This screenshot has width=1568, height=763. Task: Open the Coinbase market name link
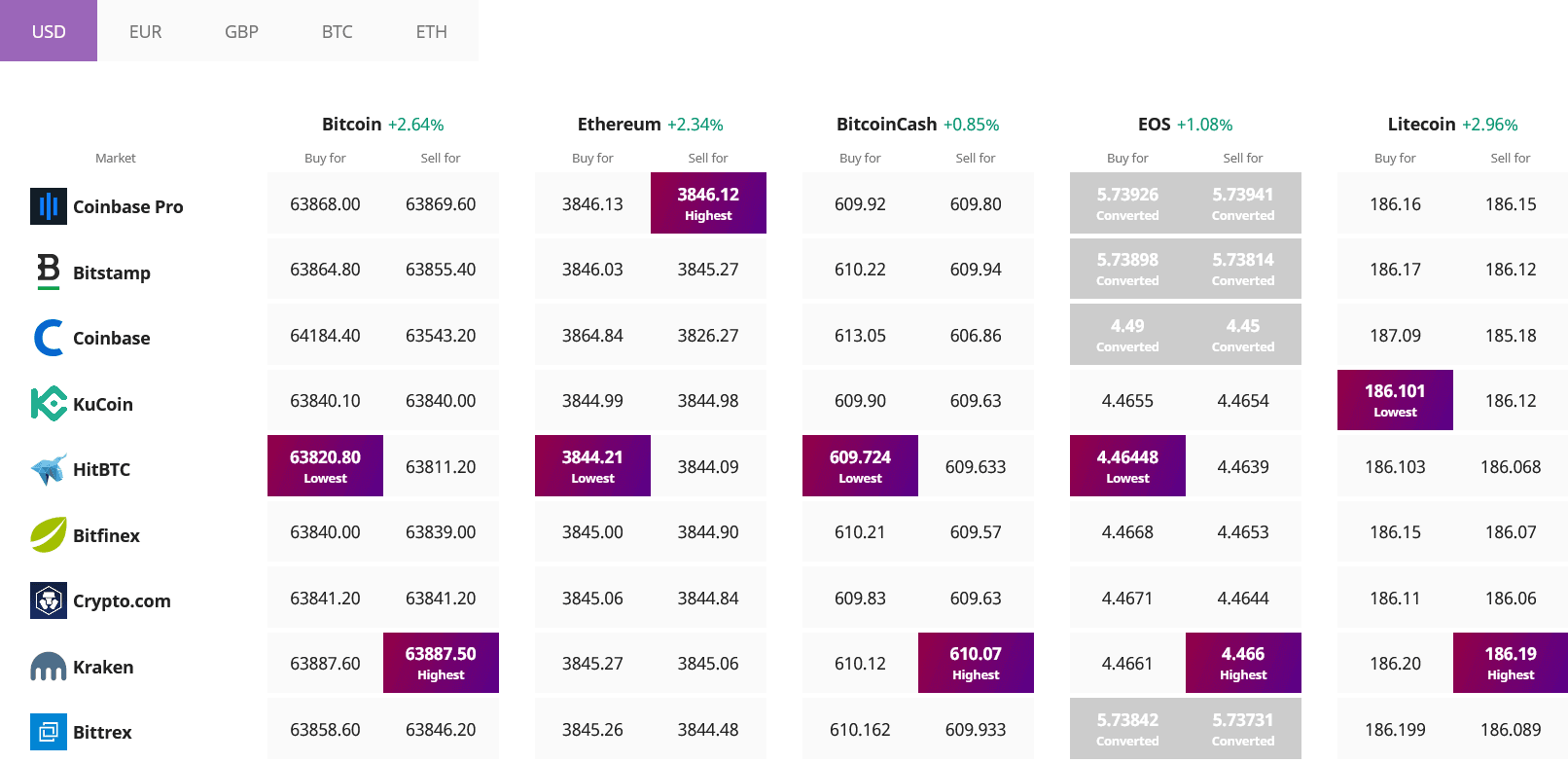(x=112, y=338)
